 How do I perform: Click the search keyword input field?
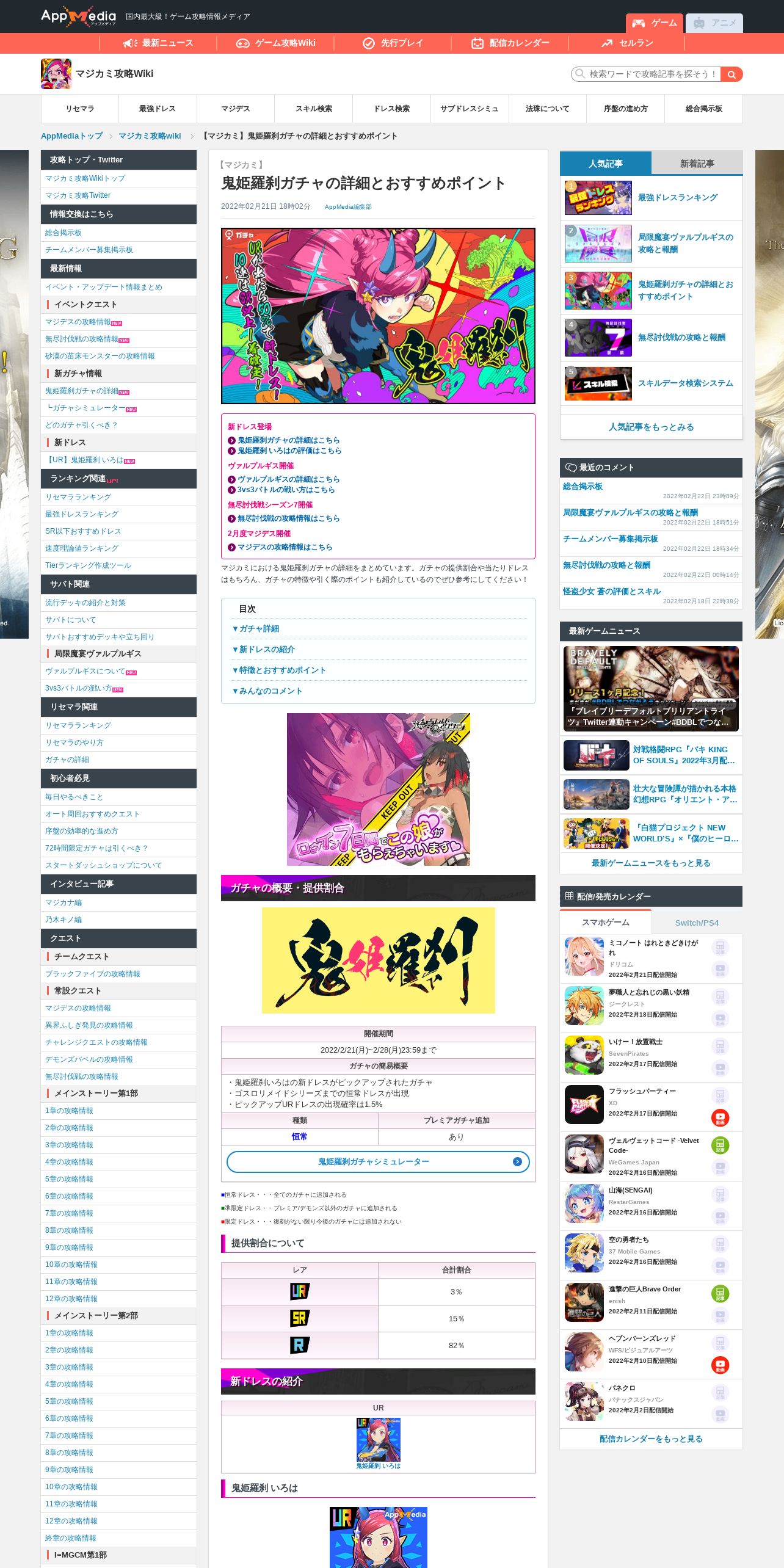tap(646, 74)
